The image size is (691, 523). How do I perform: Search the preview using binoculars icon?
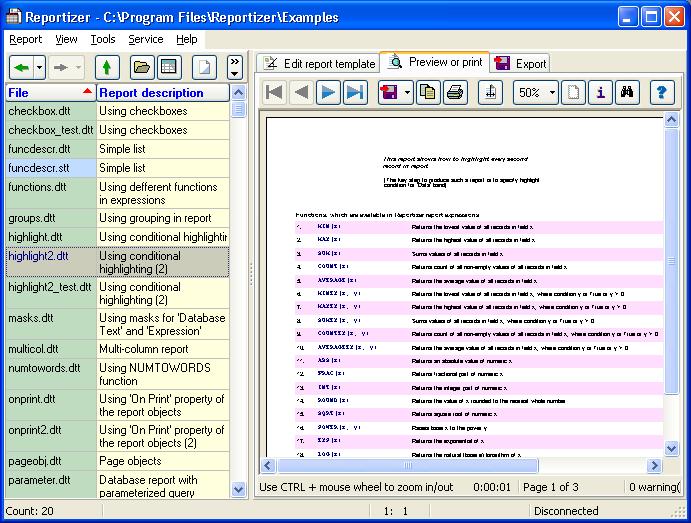pos(627,92)
